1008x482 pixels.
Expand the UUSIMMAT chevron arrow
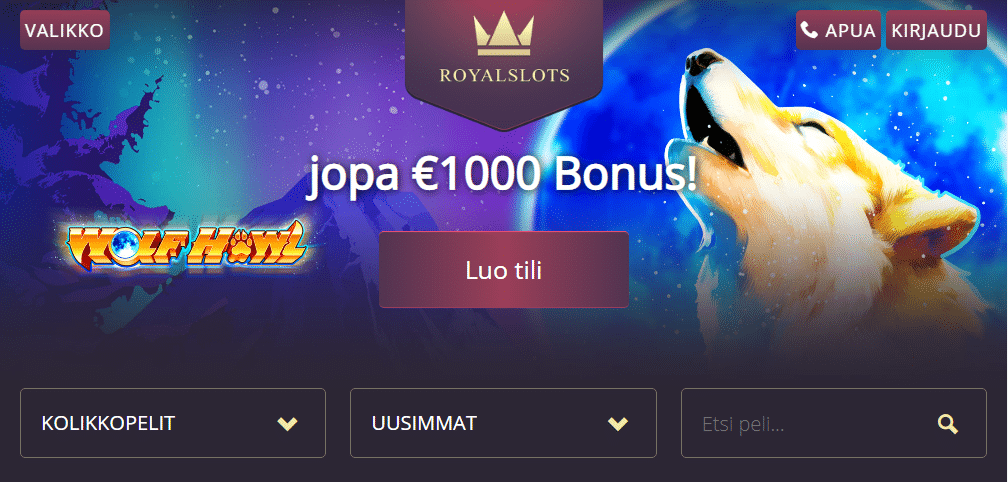[x=618, y=424]
